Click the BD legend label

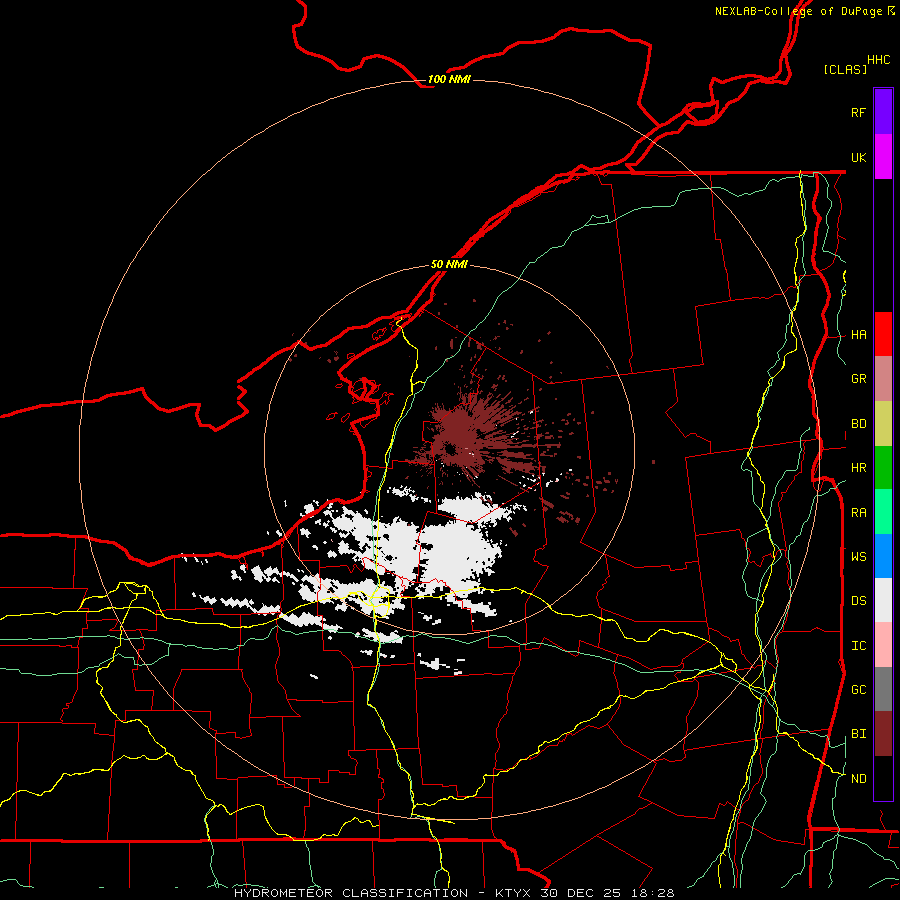point(859,424)
